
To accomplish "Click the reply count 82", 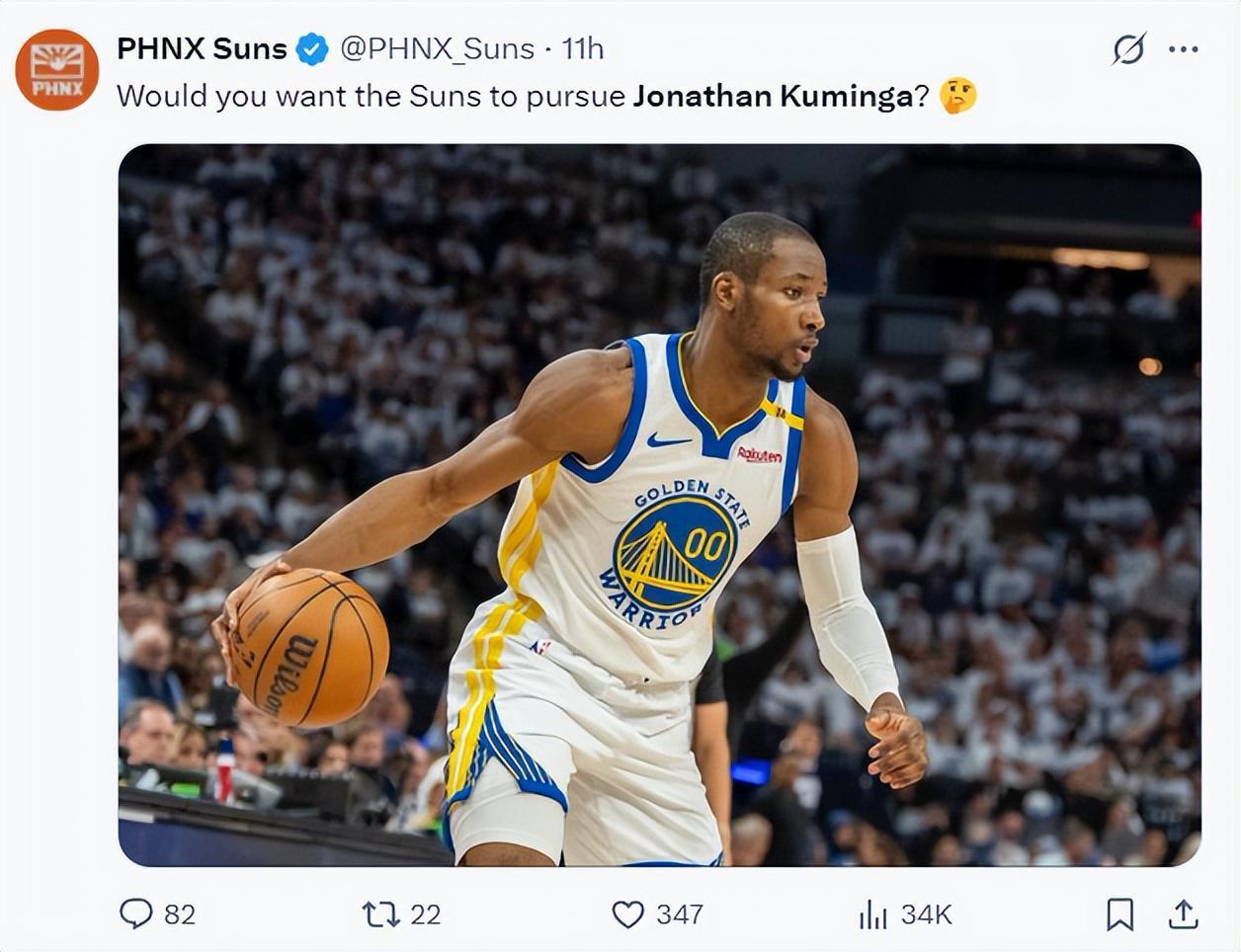I will 180,914.
